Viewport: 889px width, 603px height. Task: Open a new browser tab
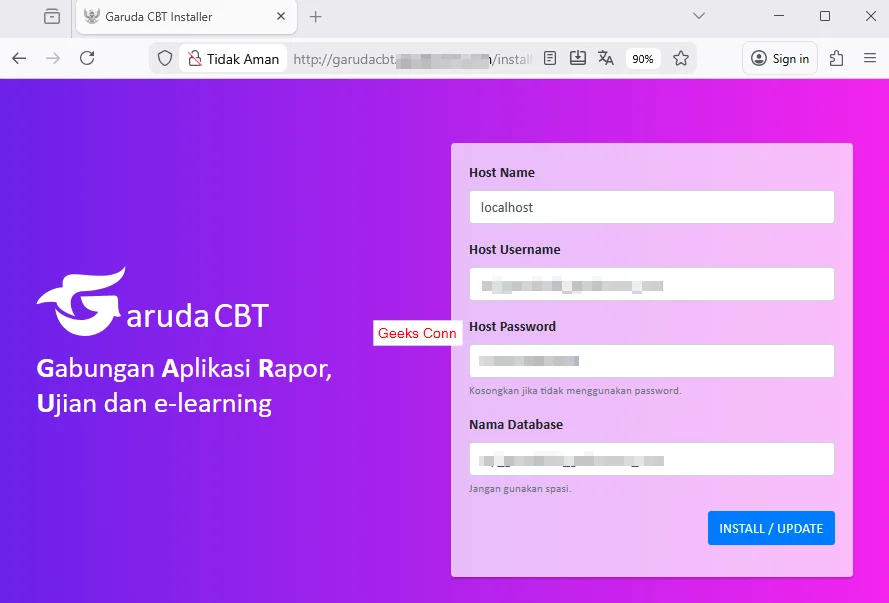315,16
